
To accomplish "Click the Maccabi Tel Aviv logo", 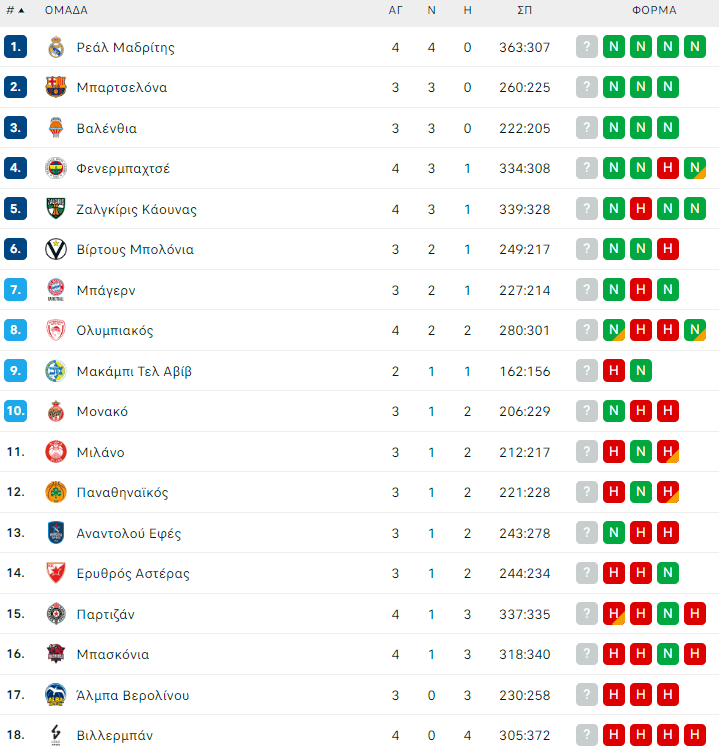I will [56, 371].
